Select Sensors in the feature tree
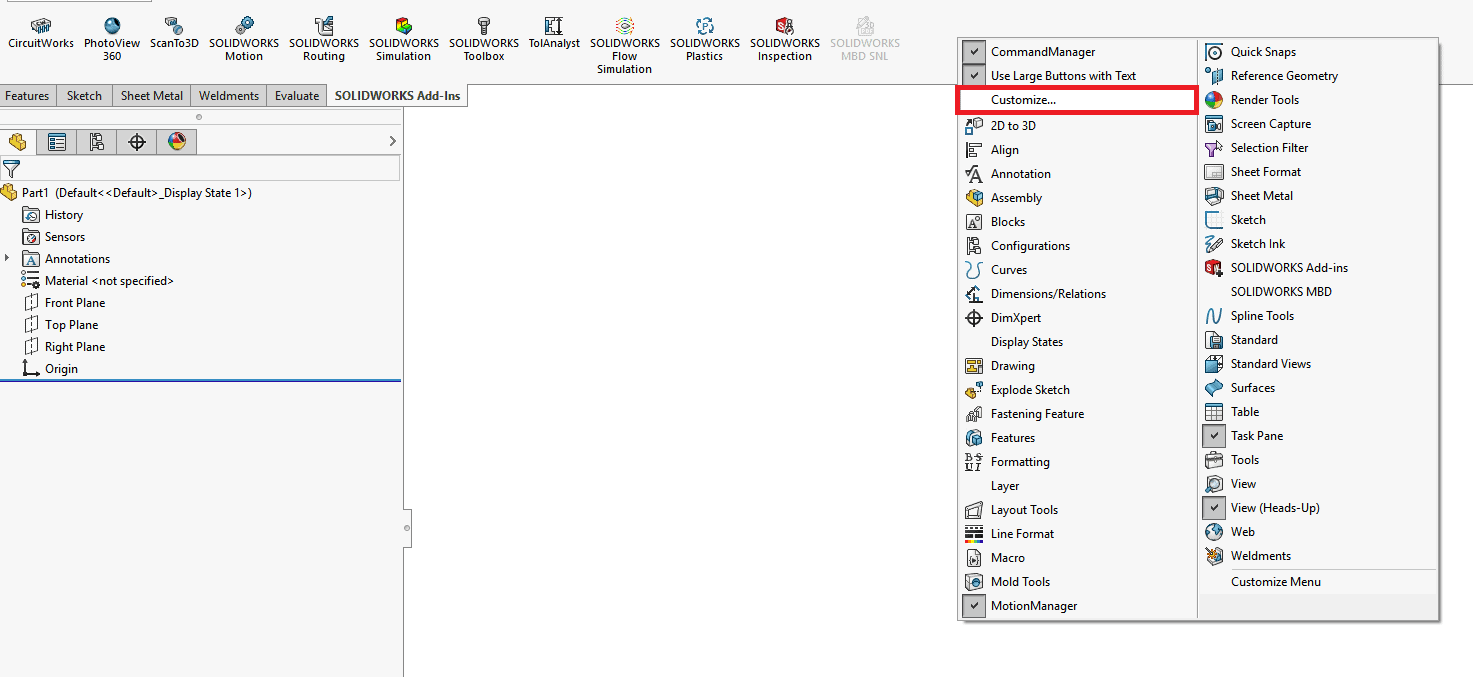 point(53,237)
